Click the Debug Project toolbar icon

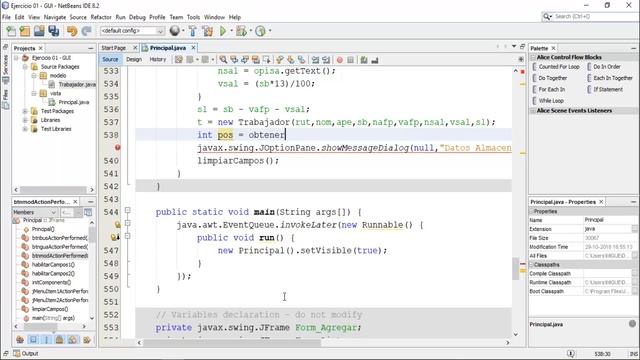click(241, 31)
